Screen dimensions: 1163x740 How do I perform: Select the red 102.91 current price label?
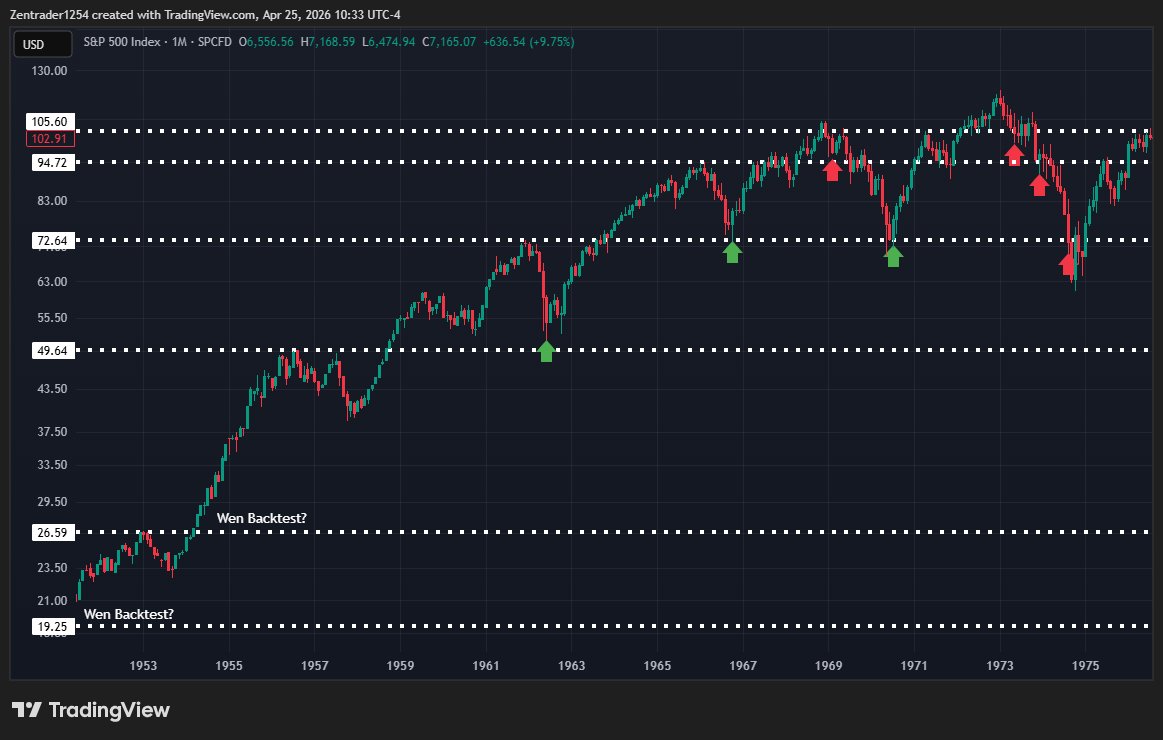point(50,138)
